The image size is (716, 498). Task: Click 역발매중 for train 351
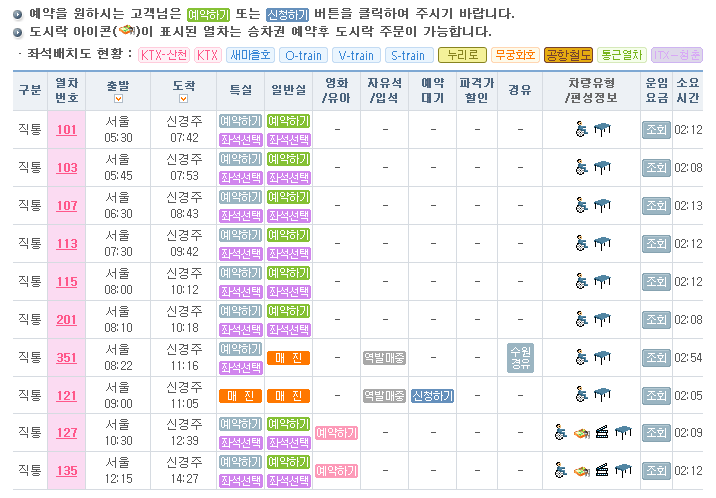(384, 358)
